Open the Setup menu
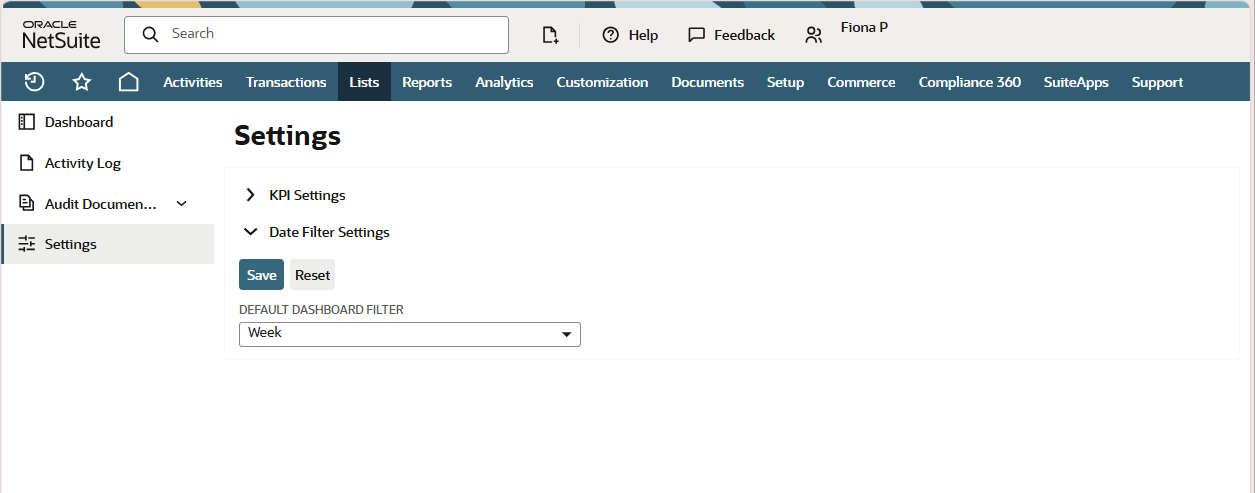Image resolution: width=1255 pixels, height=493 pixels. pos(785,82)
